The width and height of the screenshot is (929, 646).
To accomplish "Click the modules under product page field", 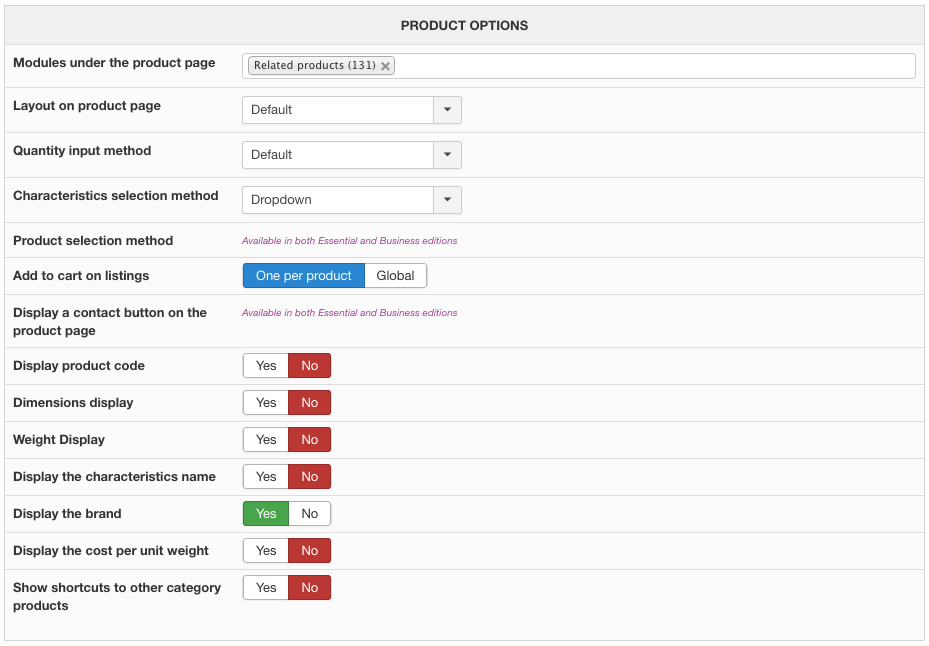I will pos(650,66).
